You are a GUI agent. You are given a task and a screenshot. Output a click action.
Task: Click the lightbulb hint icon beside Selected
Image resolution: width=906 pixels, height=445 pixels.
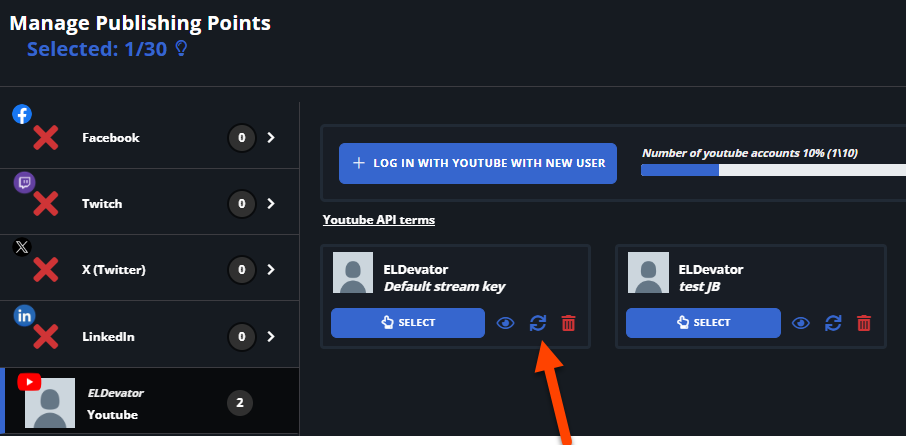[181, 49]
